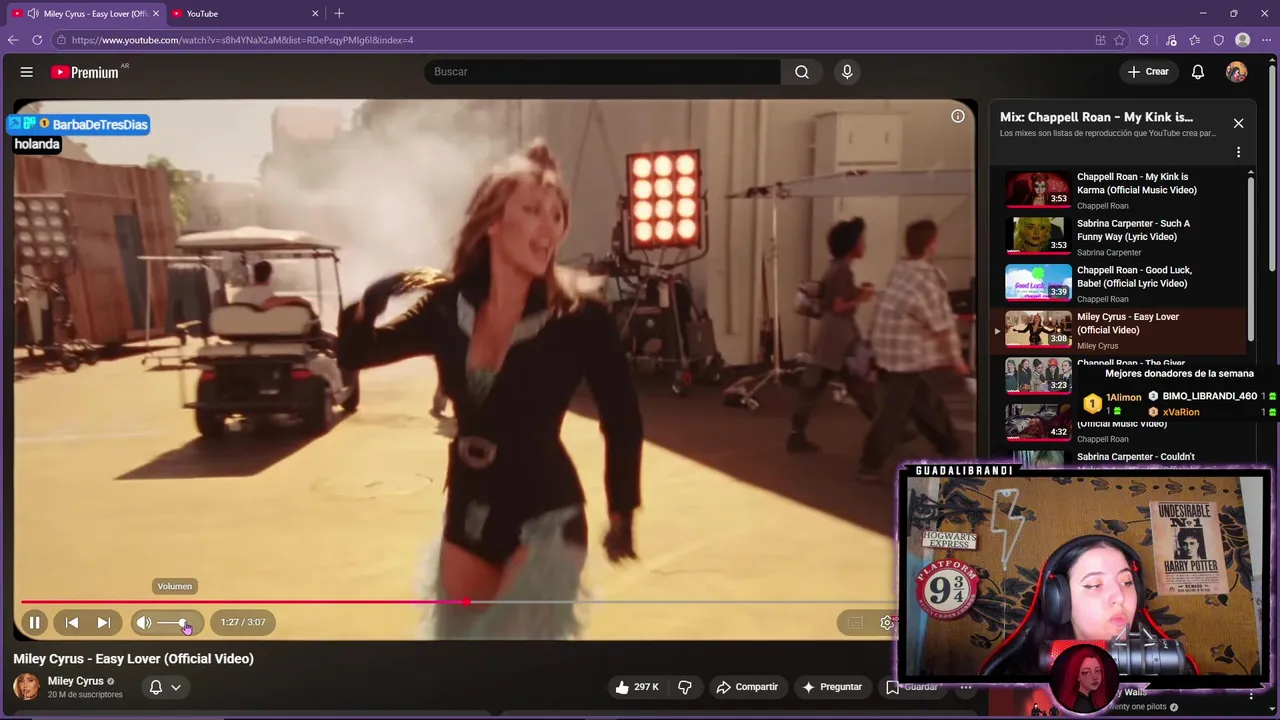Open YouTube notifications bell in header
This screenshot has width=1280, height=720.
tap(1198, 72)
